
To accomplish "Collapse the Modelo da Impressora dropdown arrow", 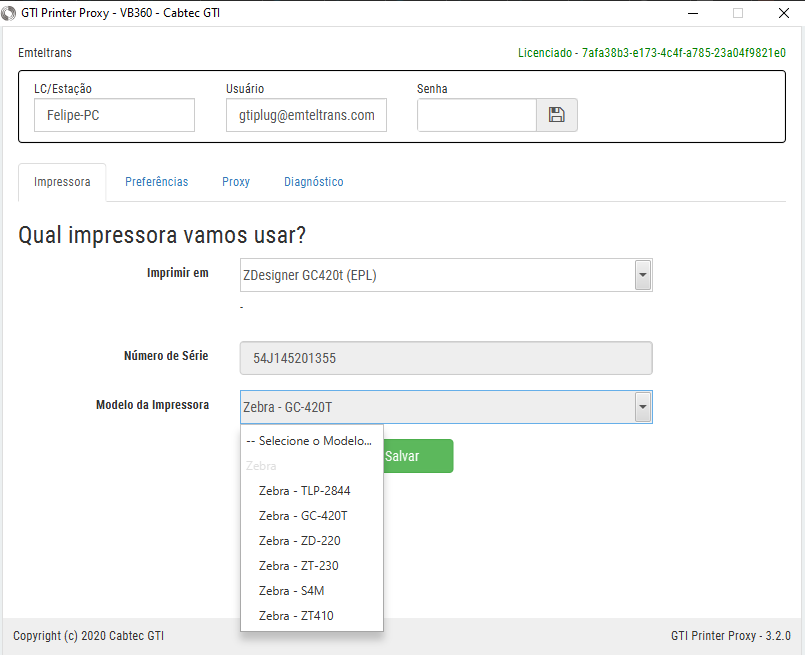I will tap(642, 407).
